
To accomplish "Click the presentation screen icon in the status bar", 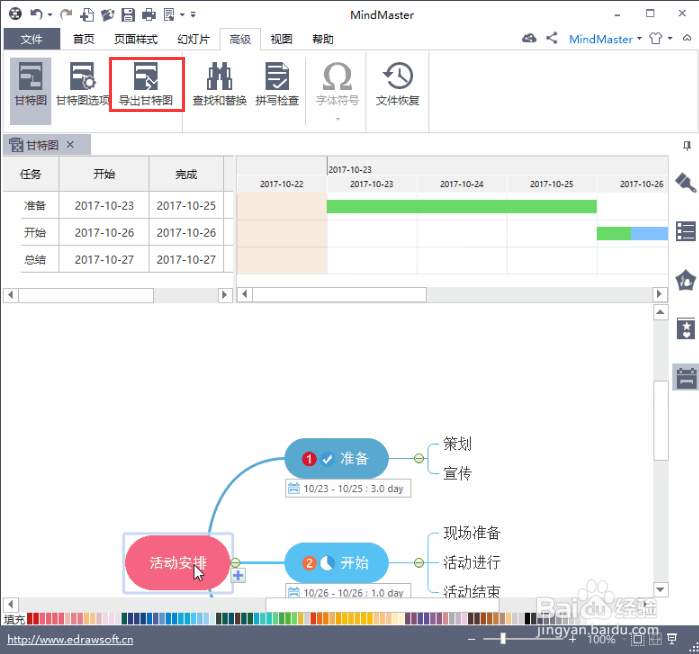I will [672, 639].
